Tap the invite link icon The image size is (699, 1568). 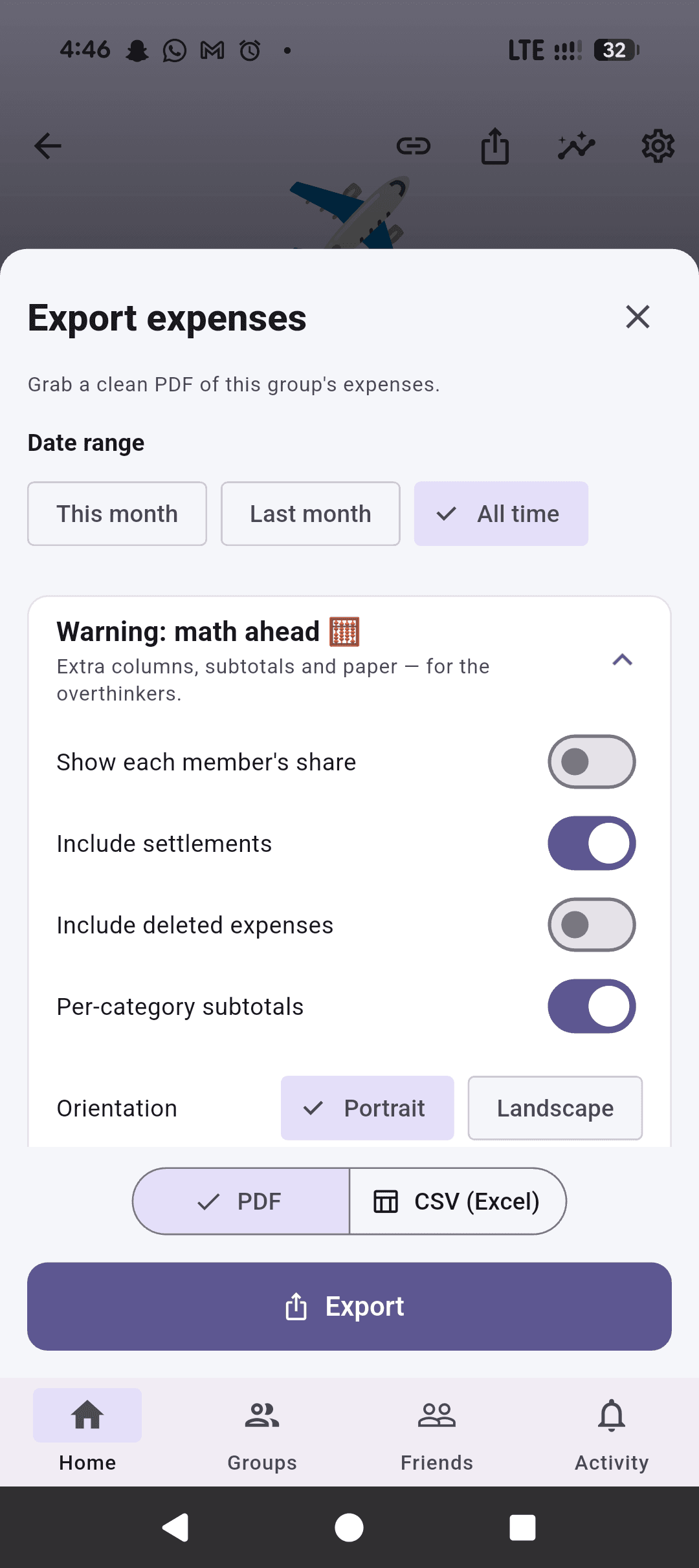click(x=414, y=146)
